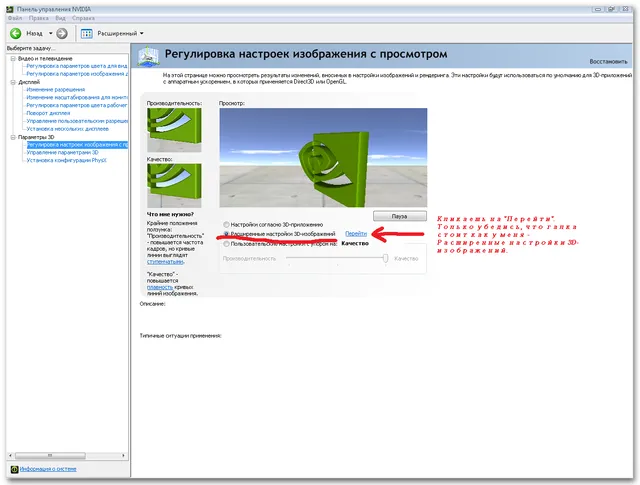640x485 pixels.
Task: Click the right scroll arrow of task panel
Action: [123, 455]
